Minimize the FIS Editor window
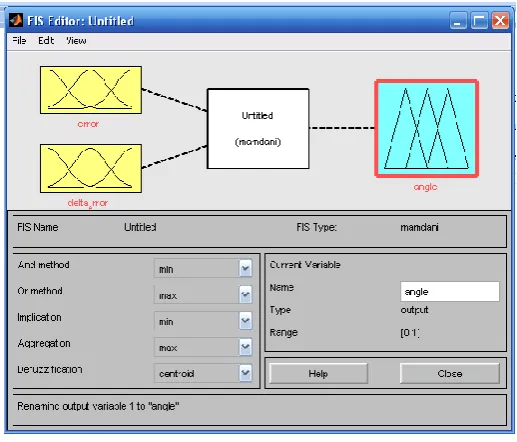 [458, 21]
